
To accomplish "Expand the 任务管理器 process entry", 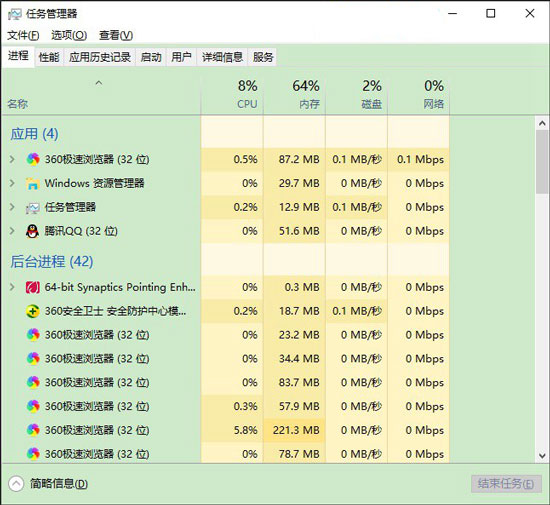I will click(12, 207).
